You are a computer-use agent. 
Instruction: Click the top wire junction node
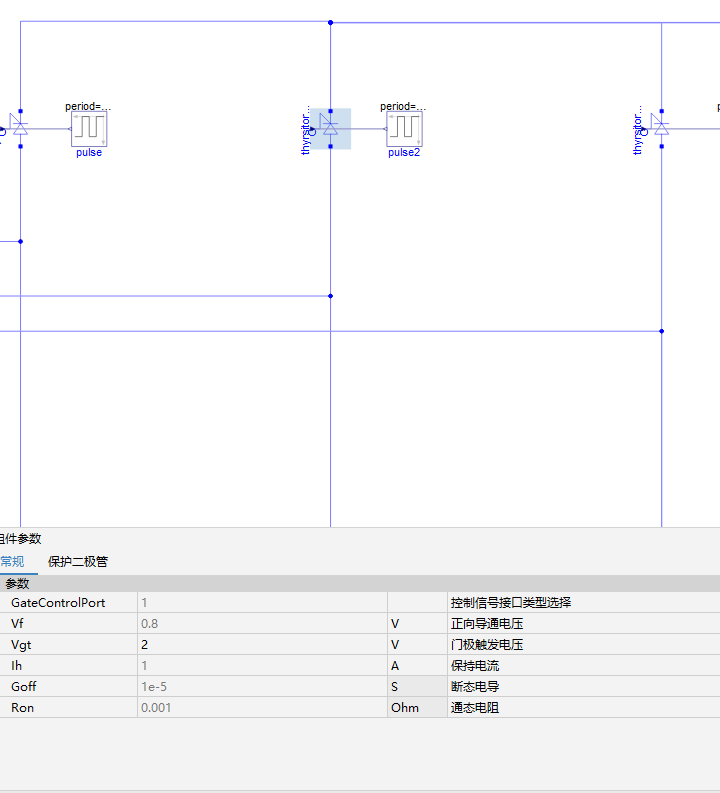click(331, 22)
